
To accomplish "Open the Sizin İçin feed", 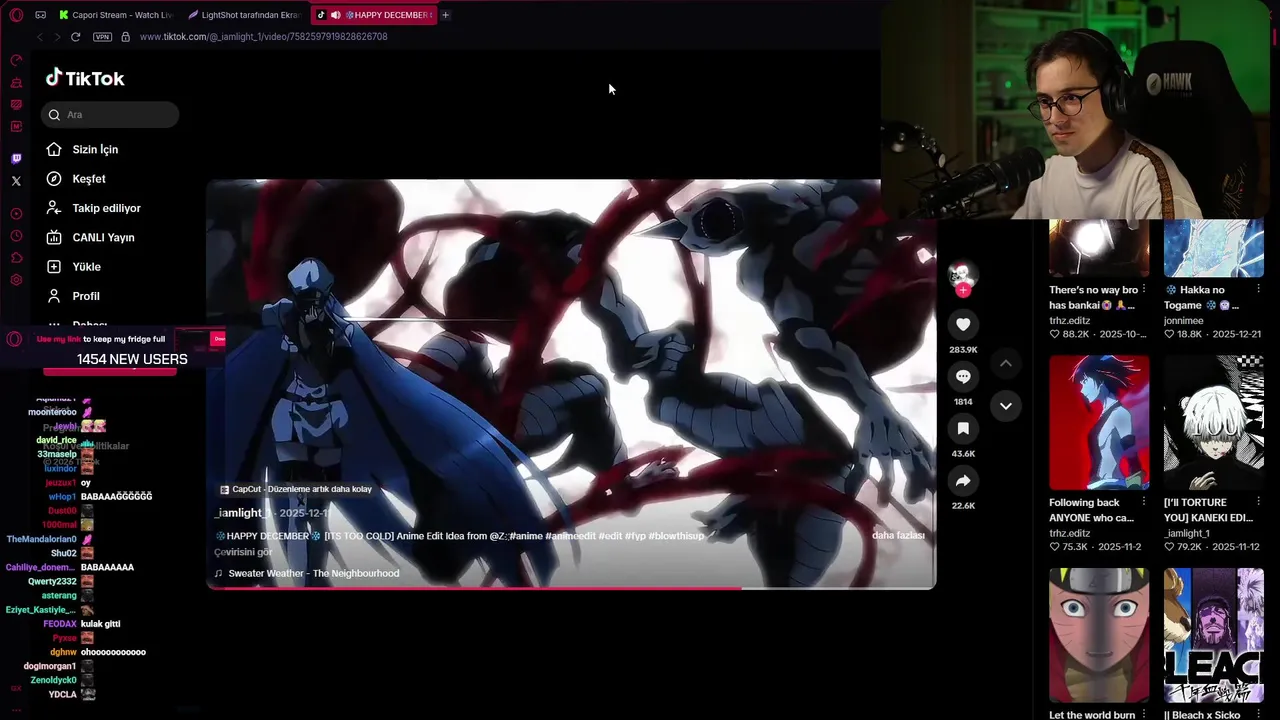I will coord(82,149).
